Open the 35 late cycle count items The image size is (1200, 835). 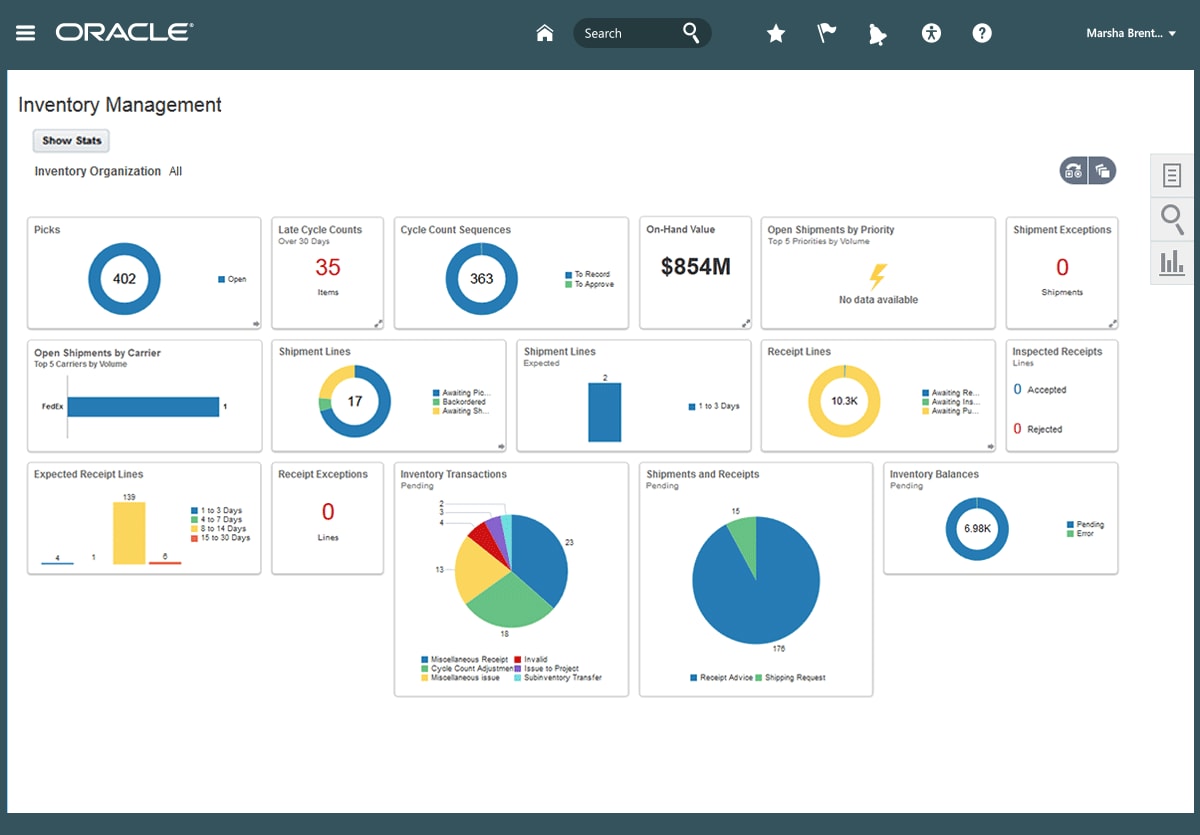(x=328, y=267)
